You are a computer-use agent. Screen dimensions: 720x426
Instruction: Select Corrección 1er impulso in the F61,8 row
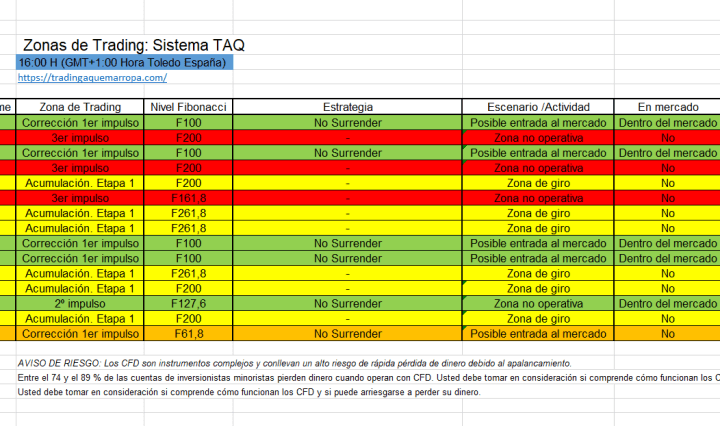tap(80, 334)
